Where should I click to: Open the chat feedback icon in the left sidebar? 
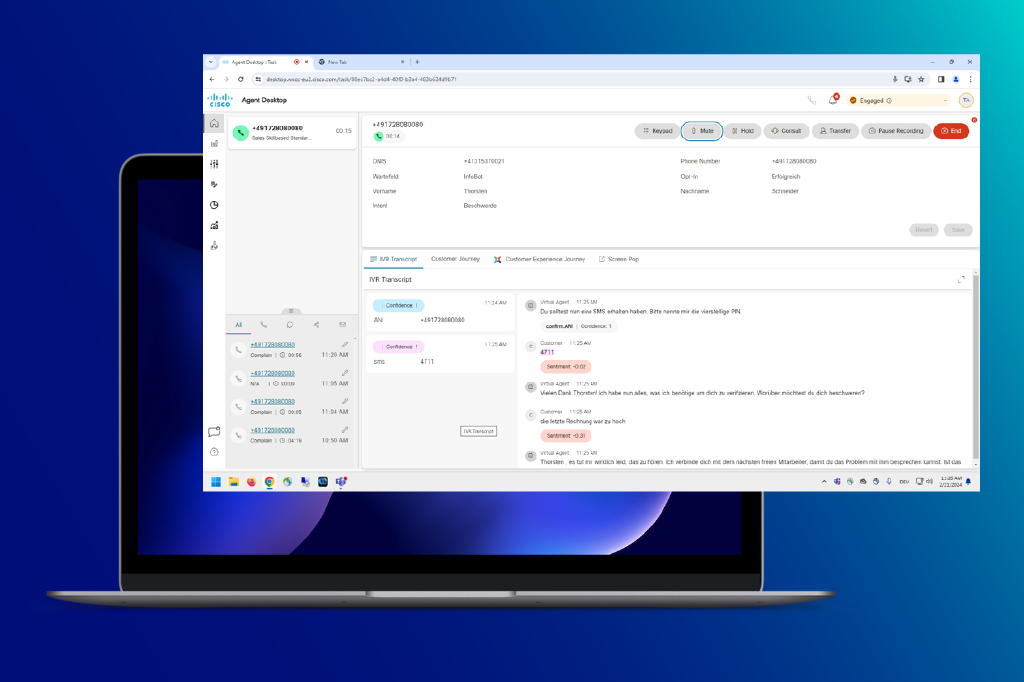pyautogui.click(x=214, y=432)
